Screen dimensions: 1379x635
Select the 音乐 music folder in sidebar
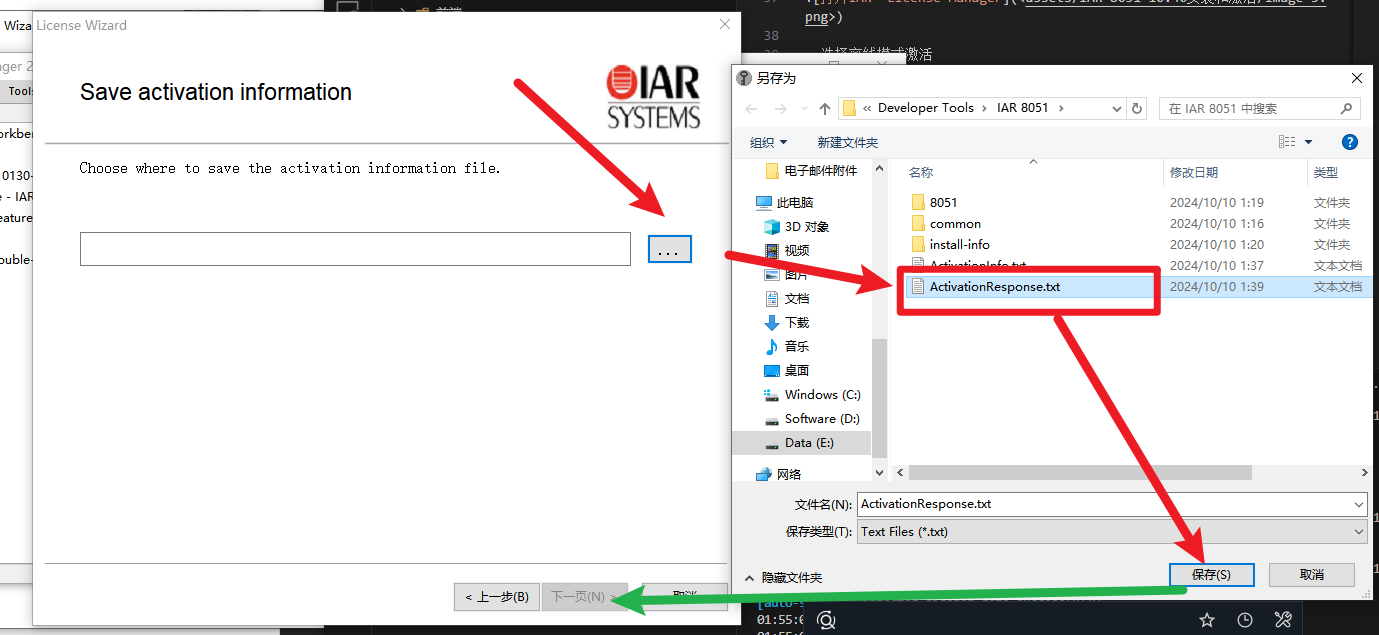(796, 347)
